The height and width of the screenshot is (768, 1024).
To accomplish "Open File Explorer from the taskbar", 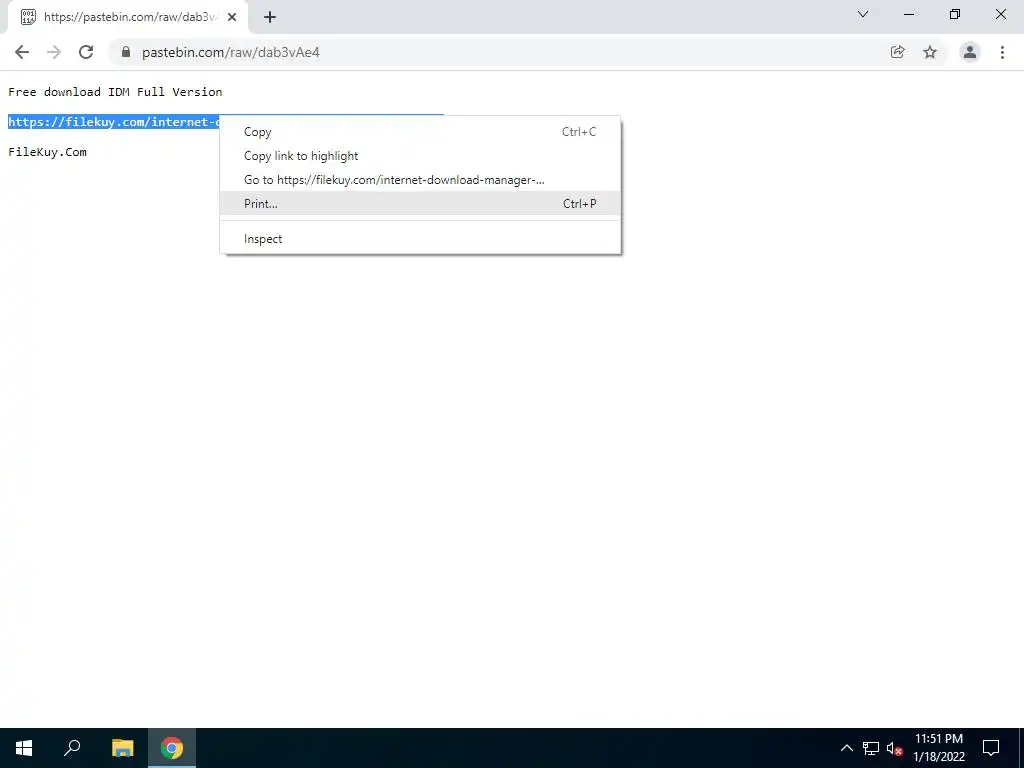I will pos(122,748).
